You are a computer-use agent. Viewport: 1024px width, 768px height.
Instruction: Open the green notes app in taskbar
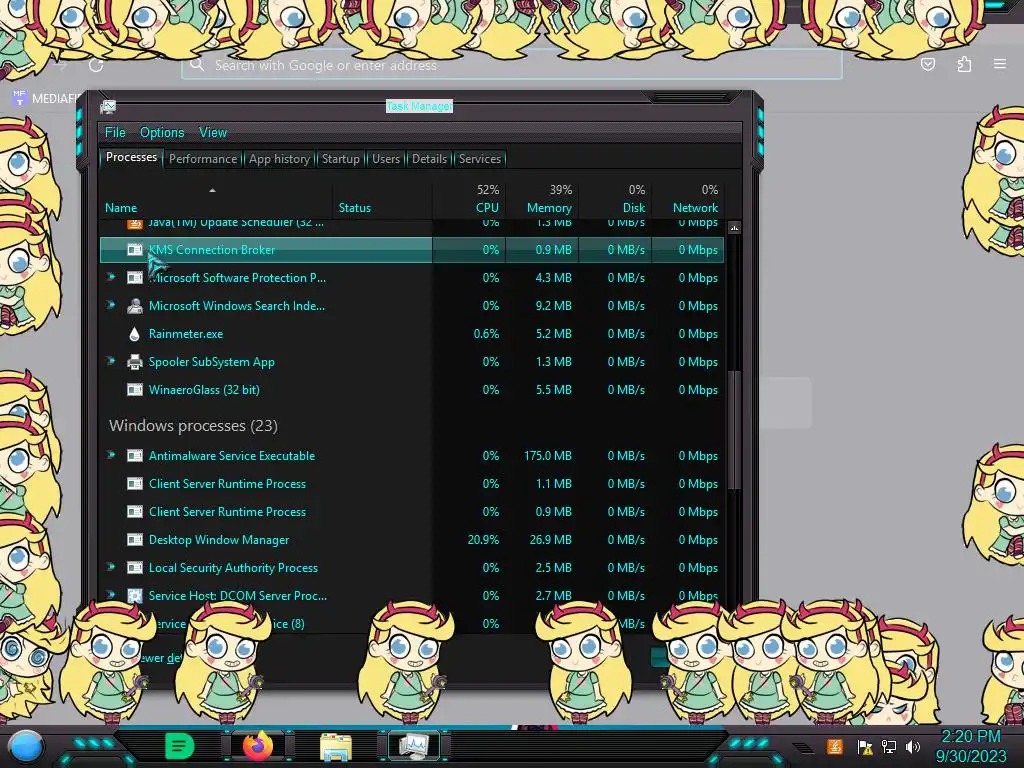click(180, 746)
